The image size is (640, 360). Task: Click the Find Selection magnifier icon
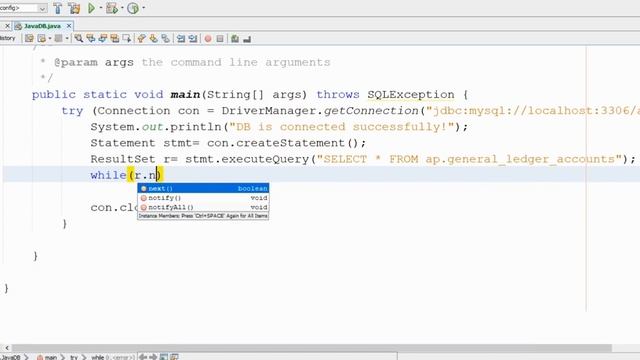(78, 39)
